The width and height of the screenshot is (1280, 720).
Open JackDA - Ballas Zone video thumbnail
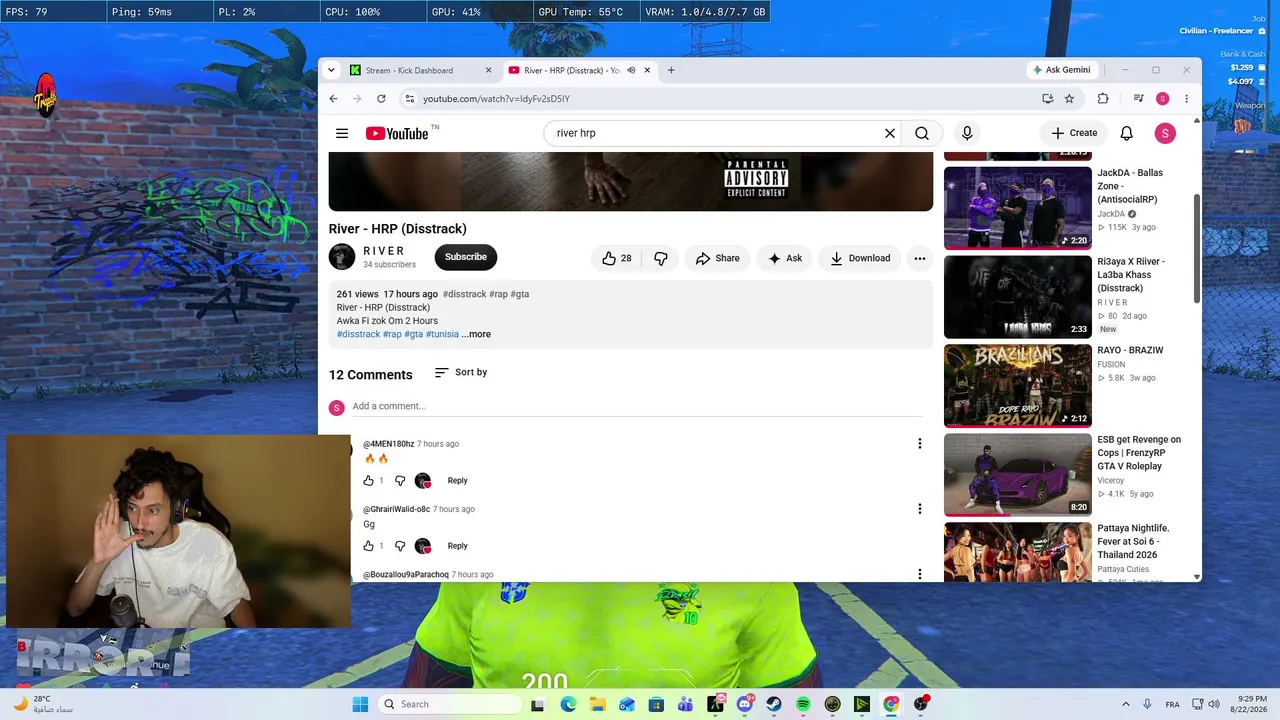coord(1018,207)
